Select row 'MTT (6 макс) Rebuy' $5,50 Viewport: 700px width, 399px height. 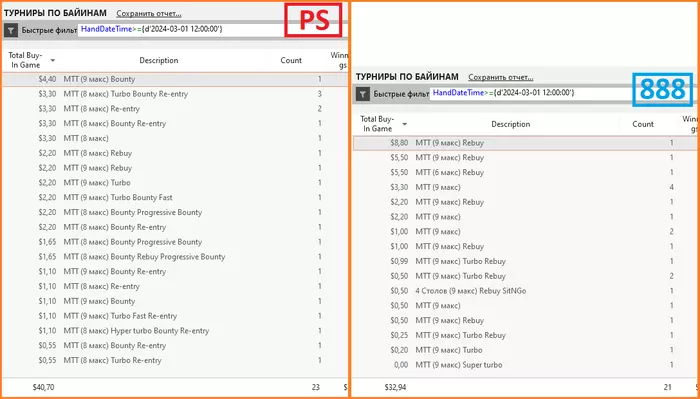525,173
